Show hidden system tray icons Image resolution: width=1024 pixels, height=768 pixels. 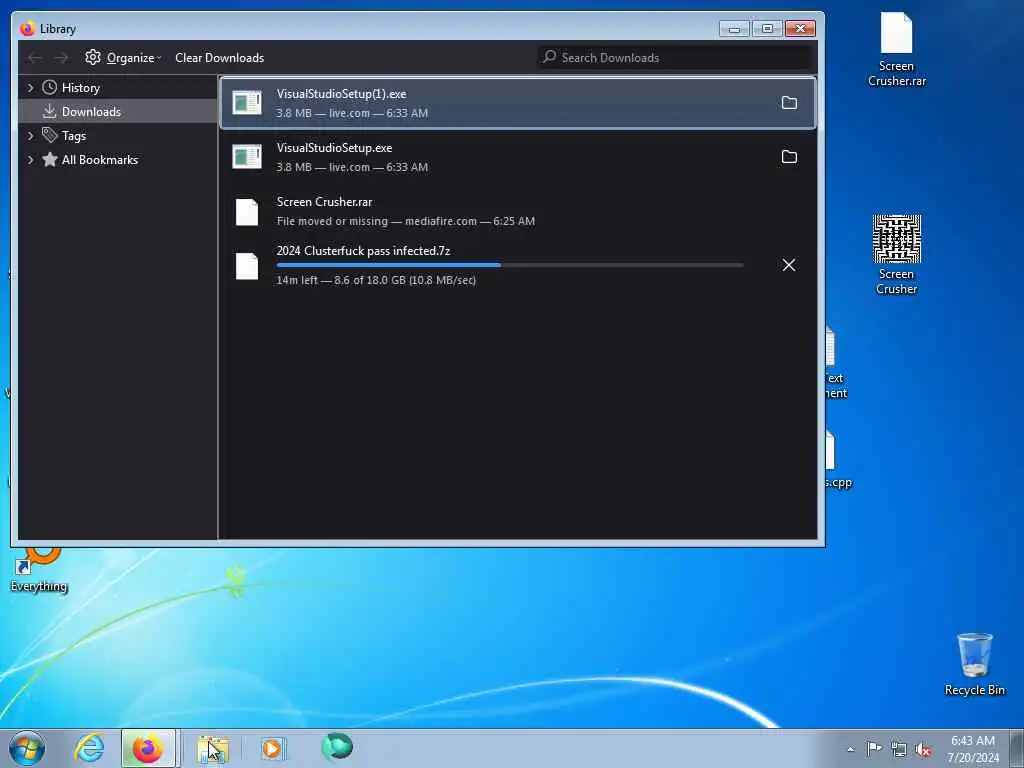coord(850,749)
